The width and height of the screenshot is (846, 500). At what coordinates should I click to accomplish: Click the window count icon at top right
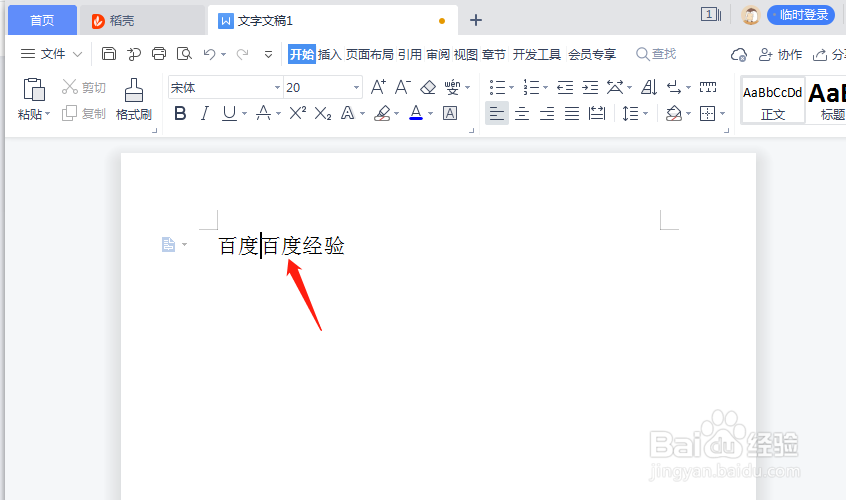point(711,15)
